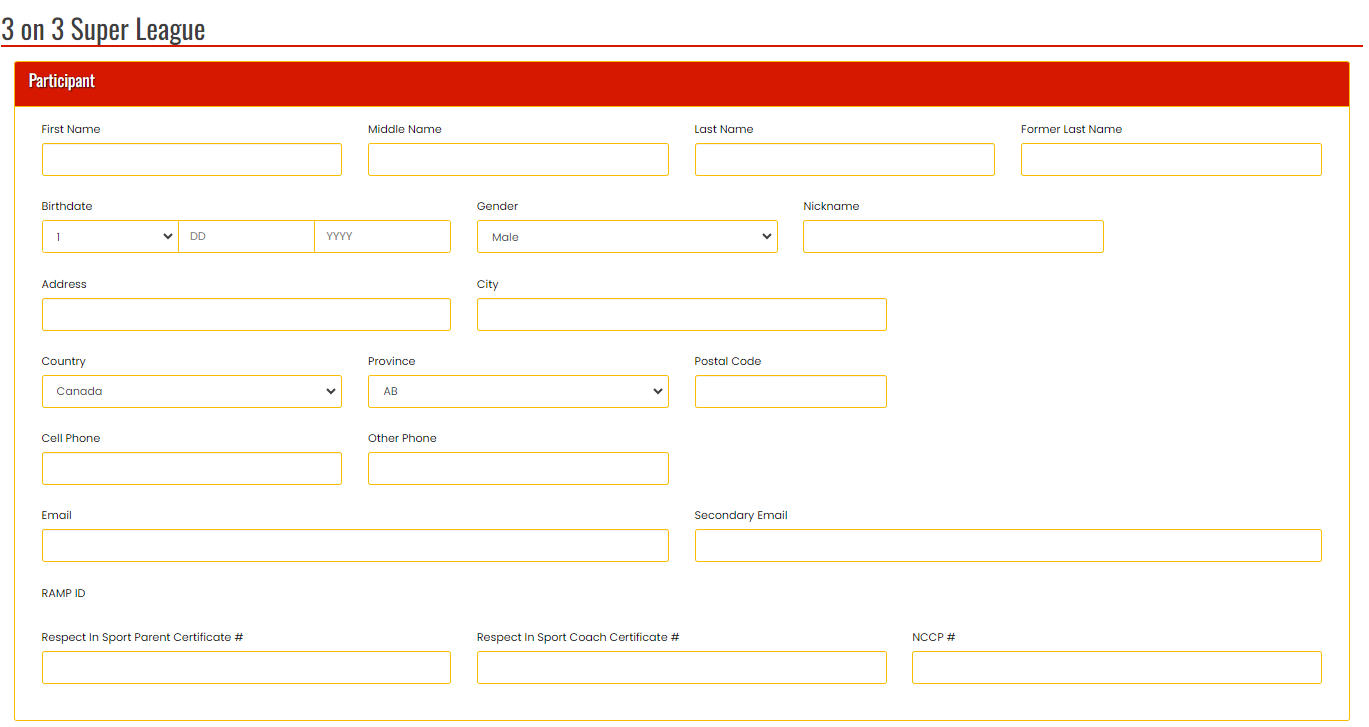The image size is (1369, 727).
Task: Click the Other Phone field
Action: [x=518, y=468]
